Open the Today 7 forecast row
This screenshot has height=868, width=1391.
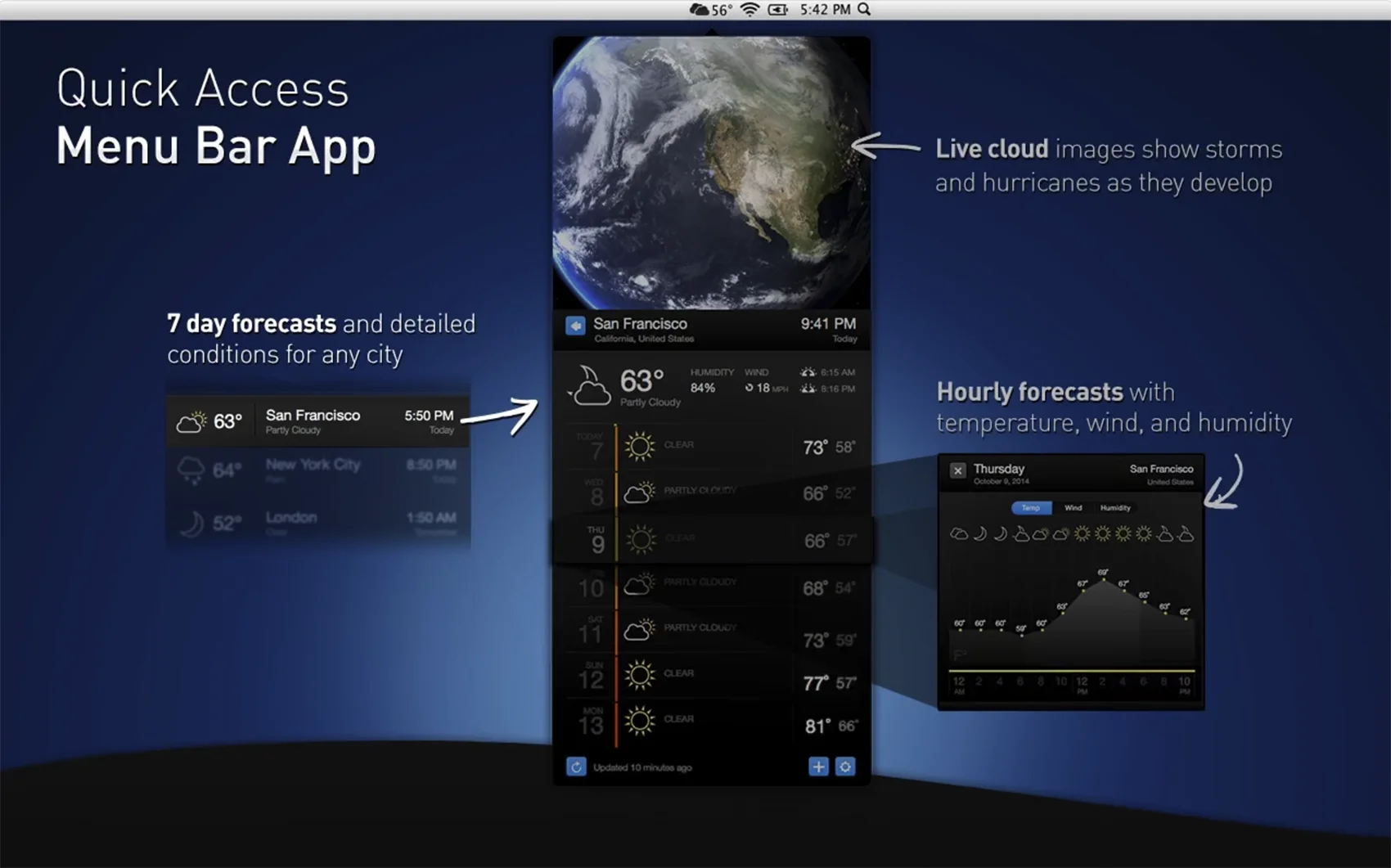pos(712,447)
